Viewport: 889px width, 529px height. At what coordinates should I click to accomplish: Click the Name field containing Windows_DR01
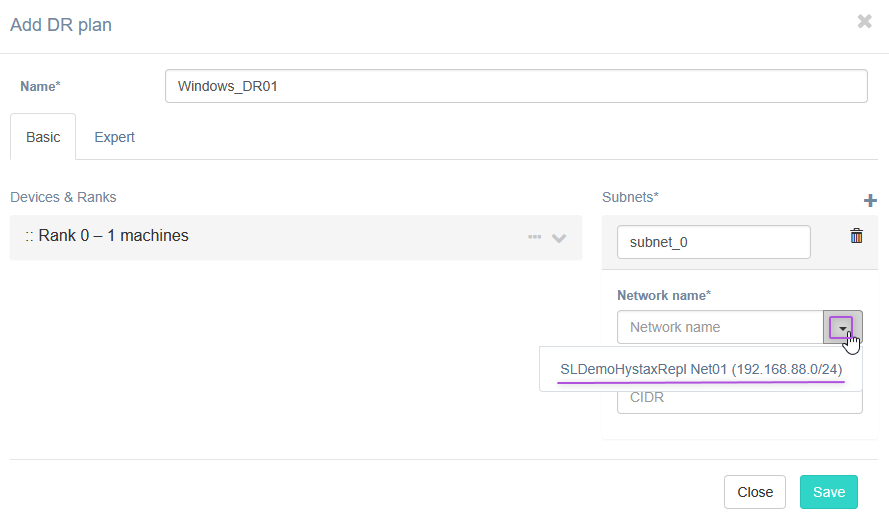coord(515,86)
